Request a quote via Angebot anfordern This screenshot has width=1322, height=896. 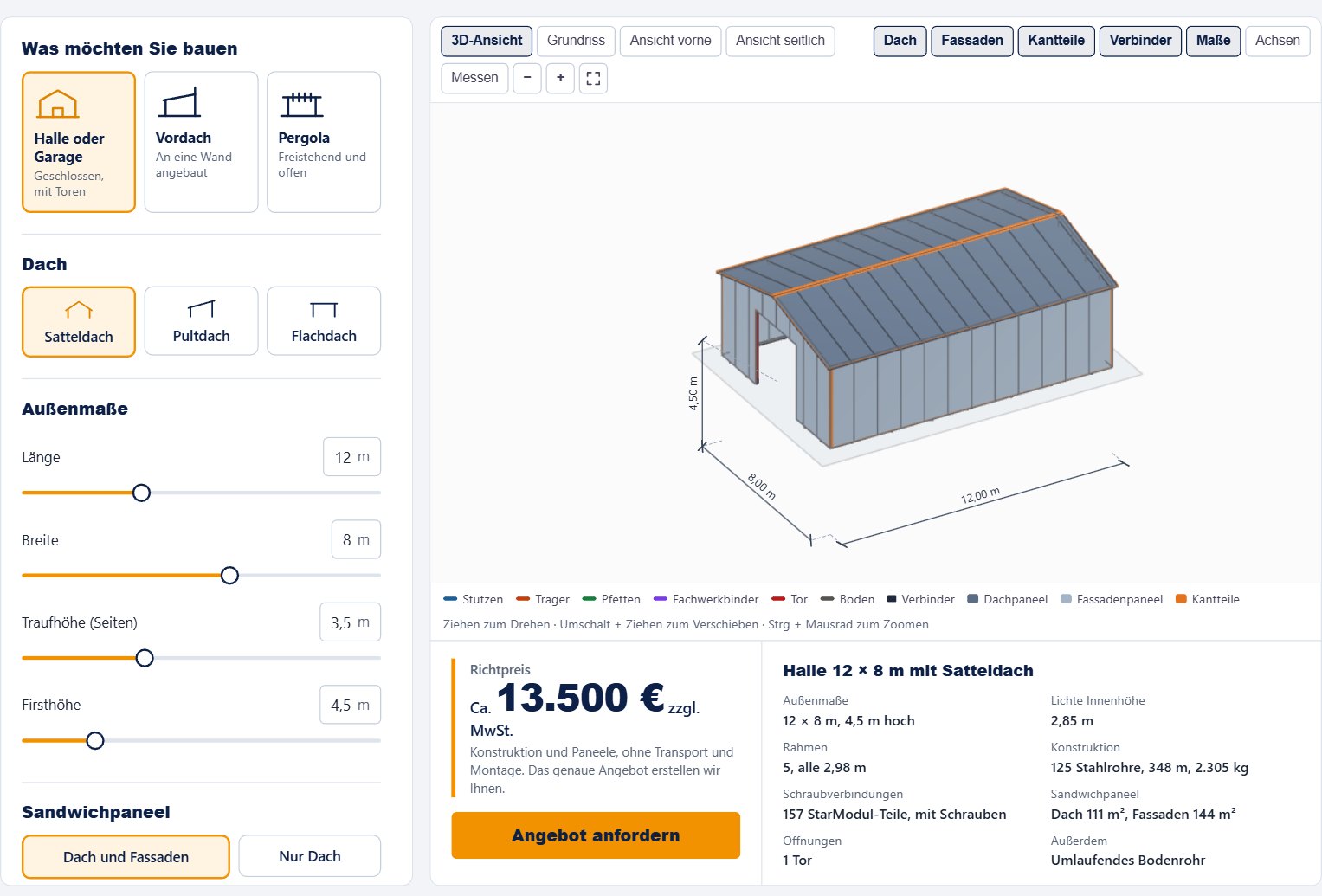coord(596,835)
